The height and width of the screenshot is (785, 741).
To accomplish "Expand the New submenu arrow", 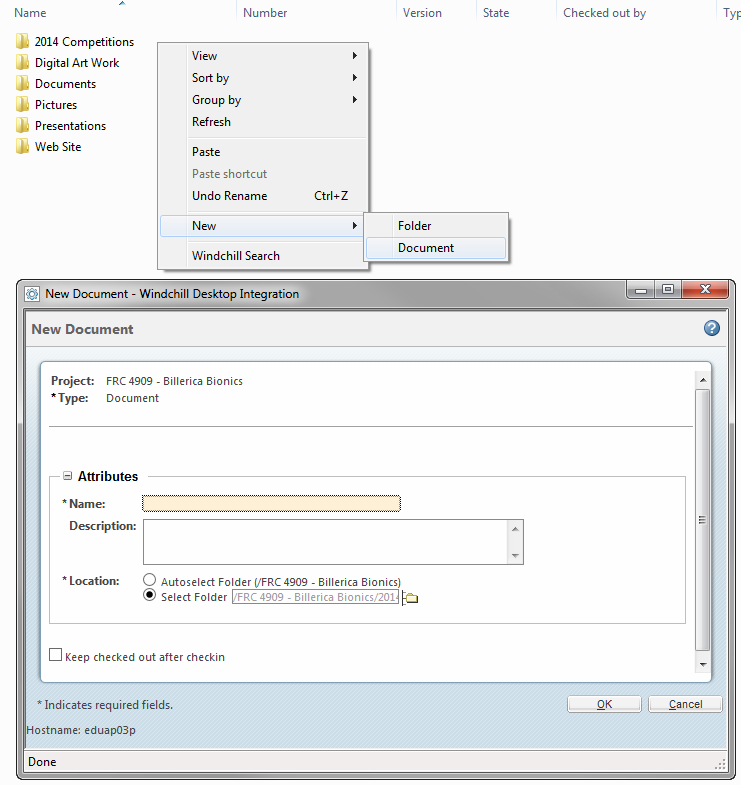I will (354, 226).
